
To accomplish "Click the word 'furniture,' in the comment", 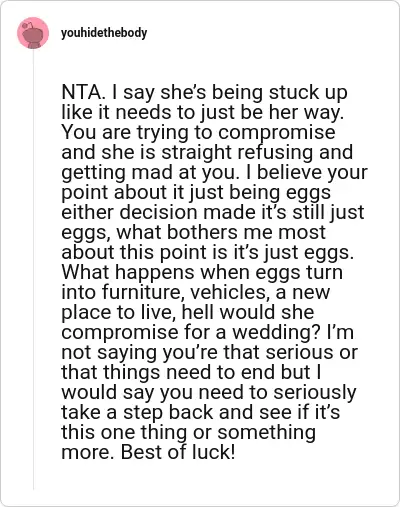I will tap(143, 292).
